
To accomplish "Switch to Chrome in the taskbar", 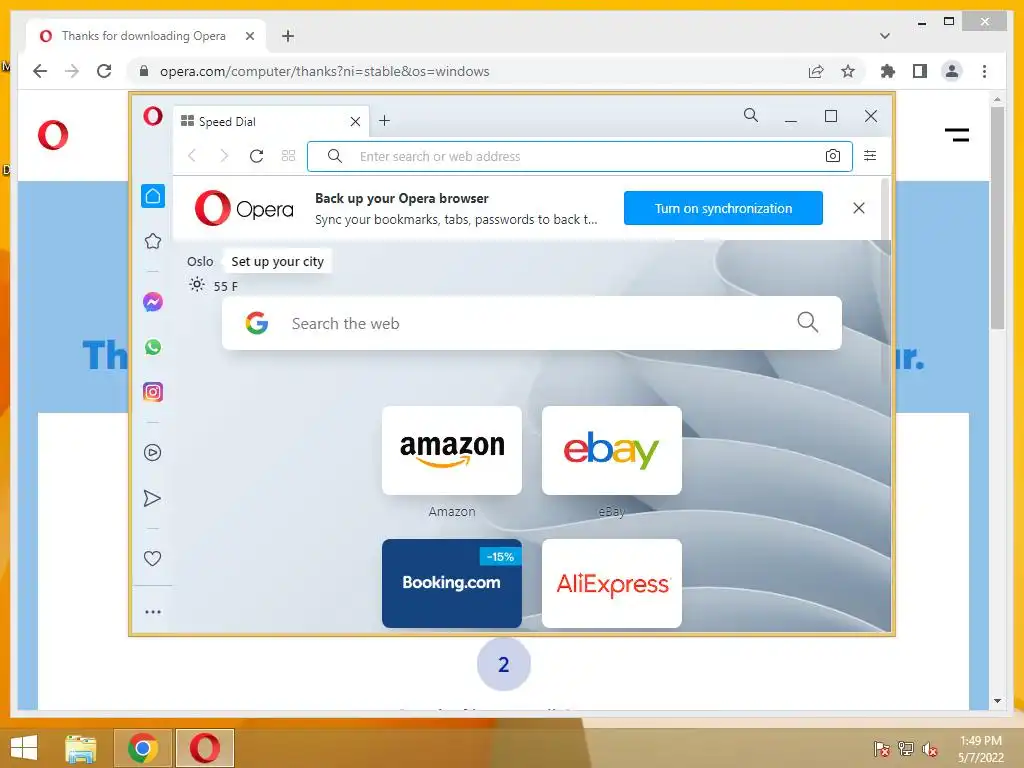I will pyautogui.click(x=143, y=748).
